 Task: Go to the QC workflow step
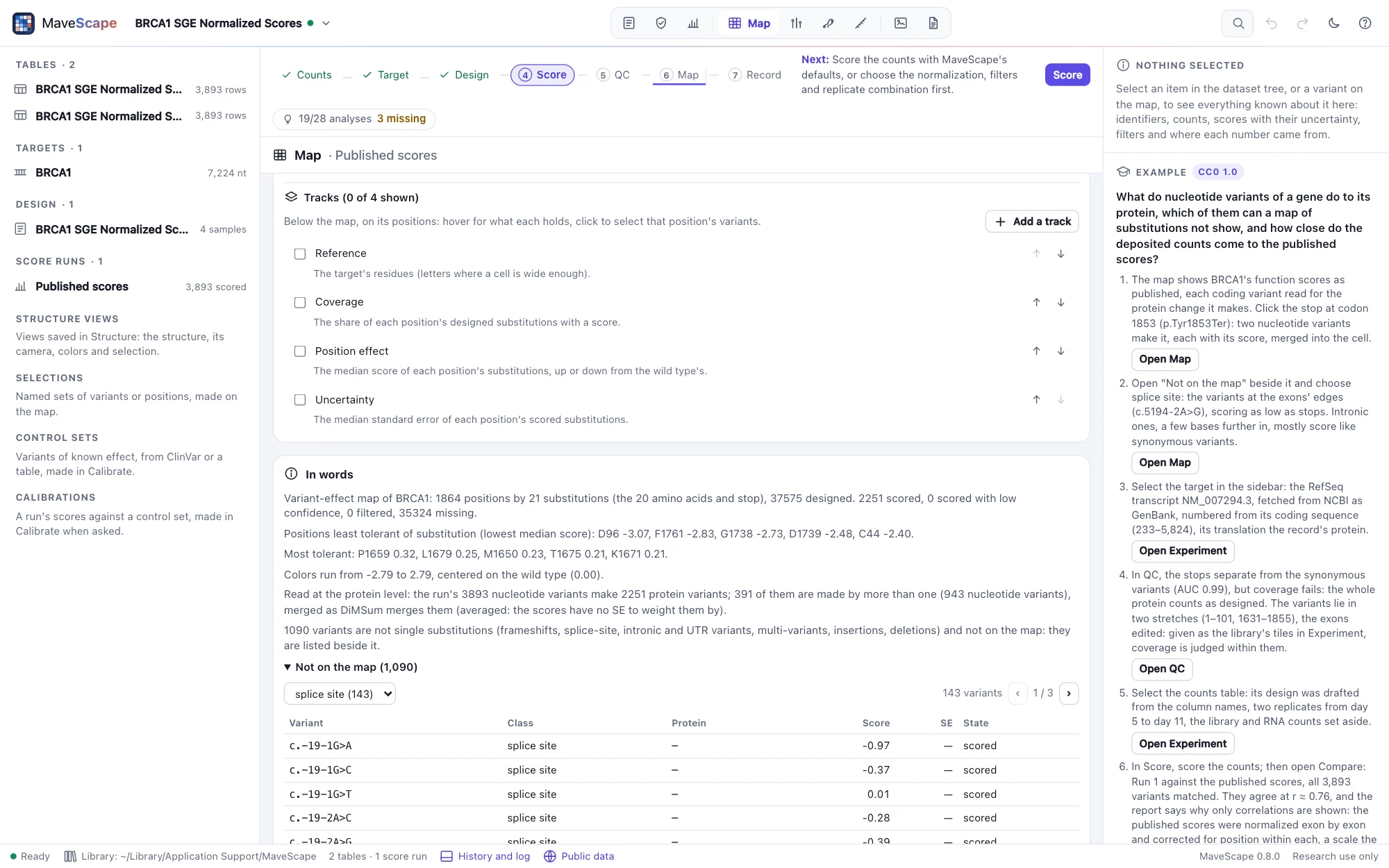tap(613, 75)
